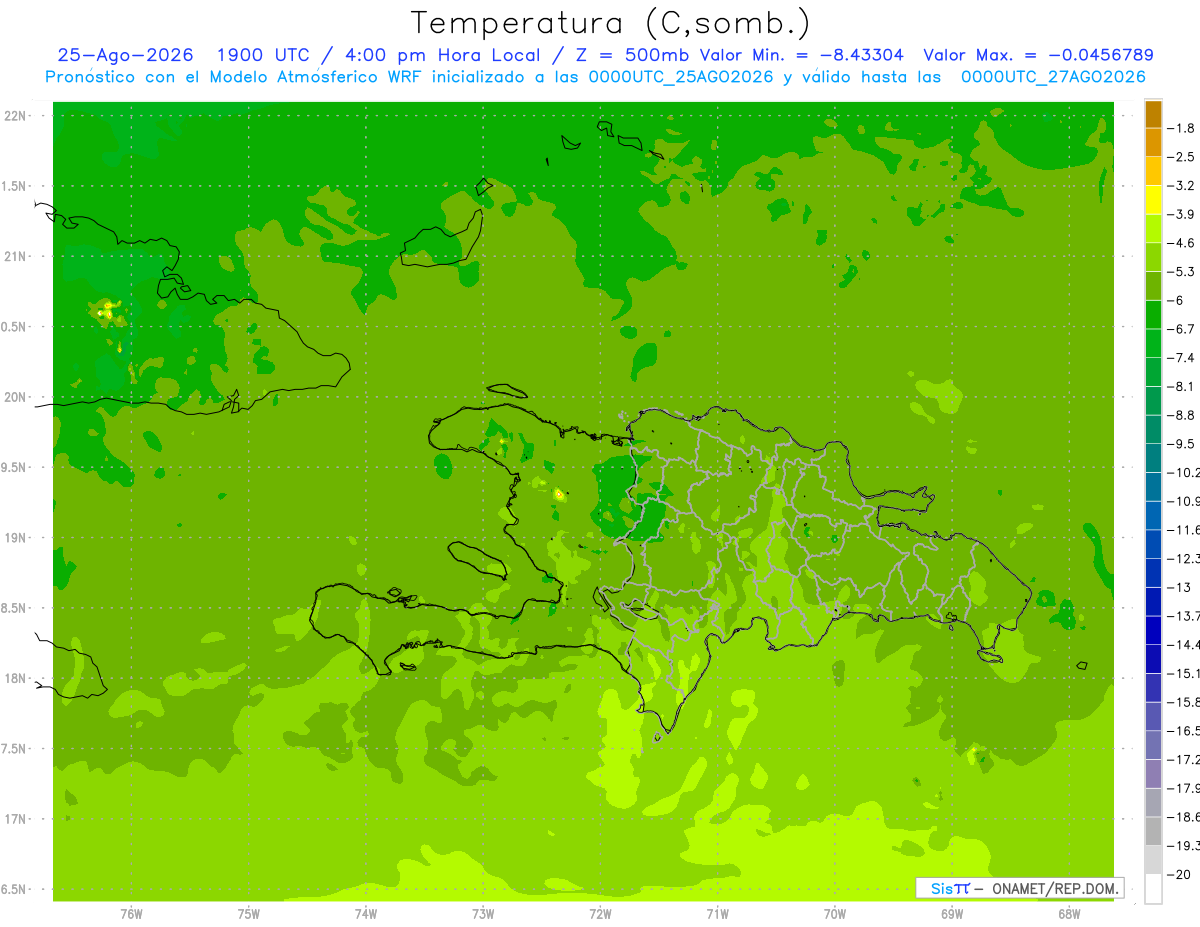Click the "4:00 pm Hora Local" text
The width and height of the screenshot is (1200, 927).
pyautogui.click(x=441, y=55)
